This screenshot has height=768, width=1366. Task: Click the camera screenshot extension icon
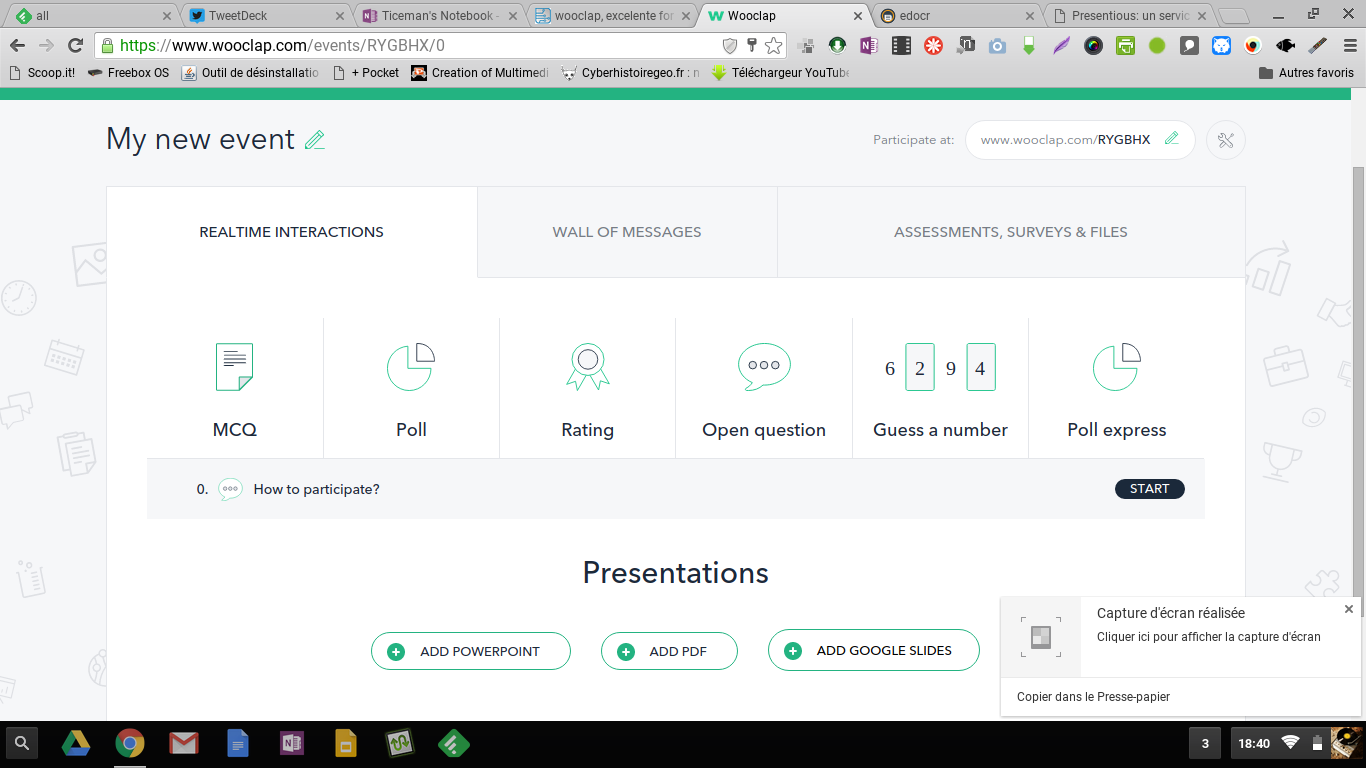tap(997, 46)
